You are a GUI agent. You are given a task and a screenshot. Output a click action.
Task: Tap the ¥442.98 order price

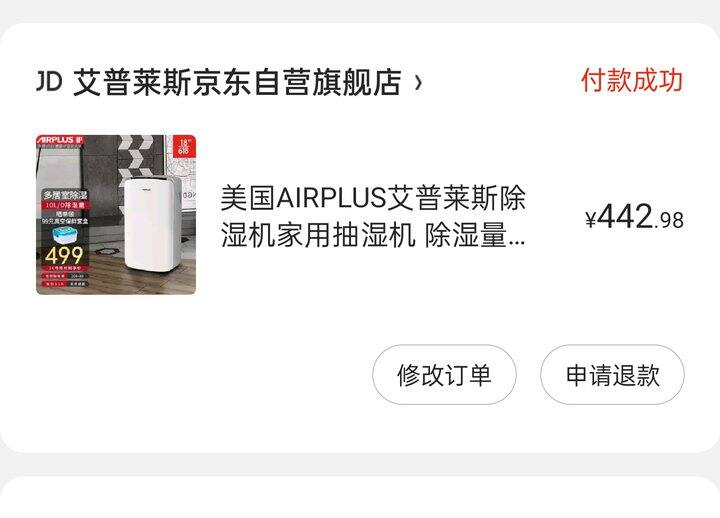635,217
